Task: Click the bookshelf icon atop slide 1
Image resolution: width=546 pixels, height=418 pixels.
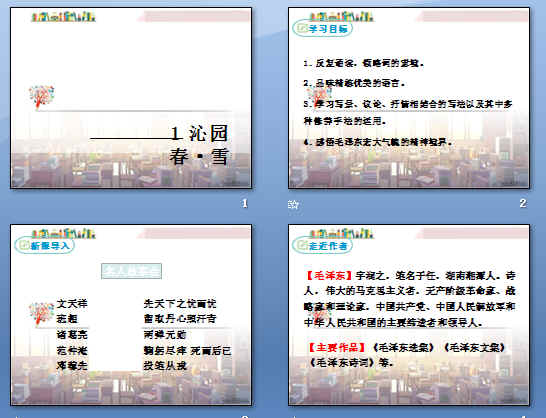Action: (63, 16)
